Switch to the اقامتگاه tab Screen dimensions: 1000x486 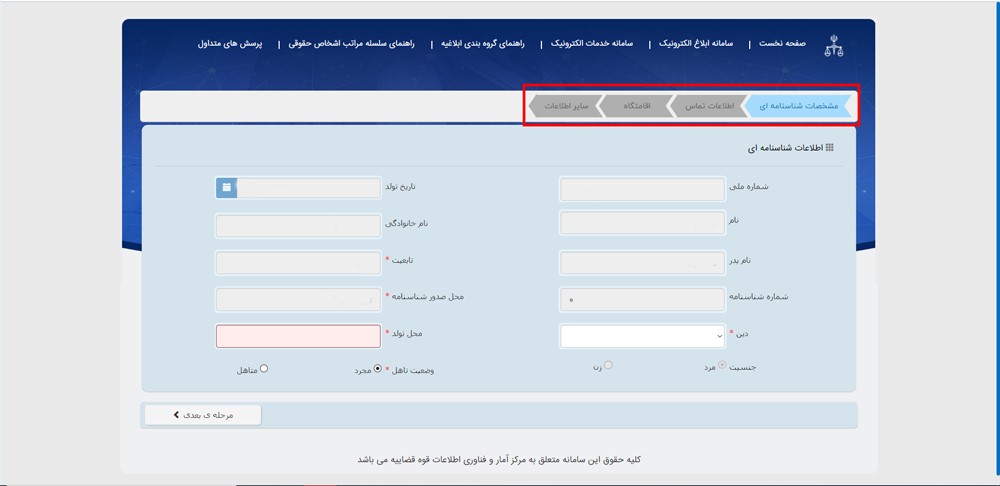pos(637,106)
